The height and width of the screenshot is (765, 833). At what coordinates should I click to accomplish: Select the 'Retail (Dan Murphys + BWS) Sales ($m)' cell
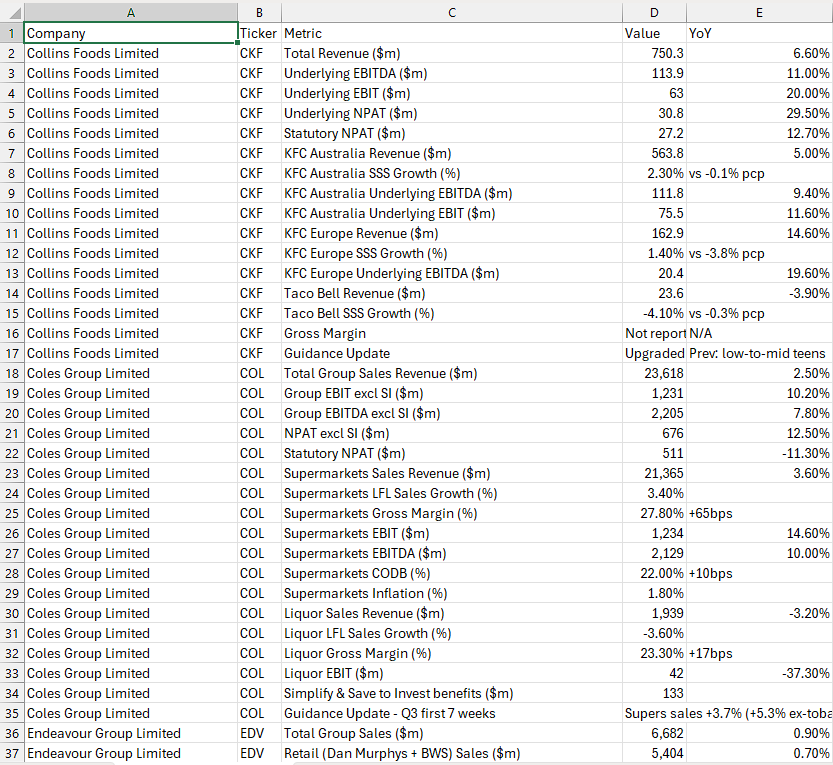452,754
